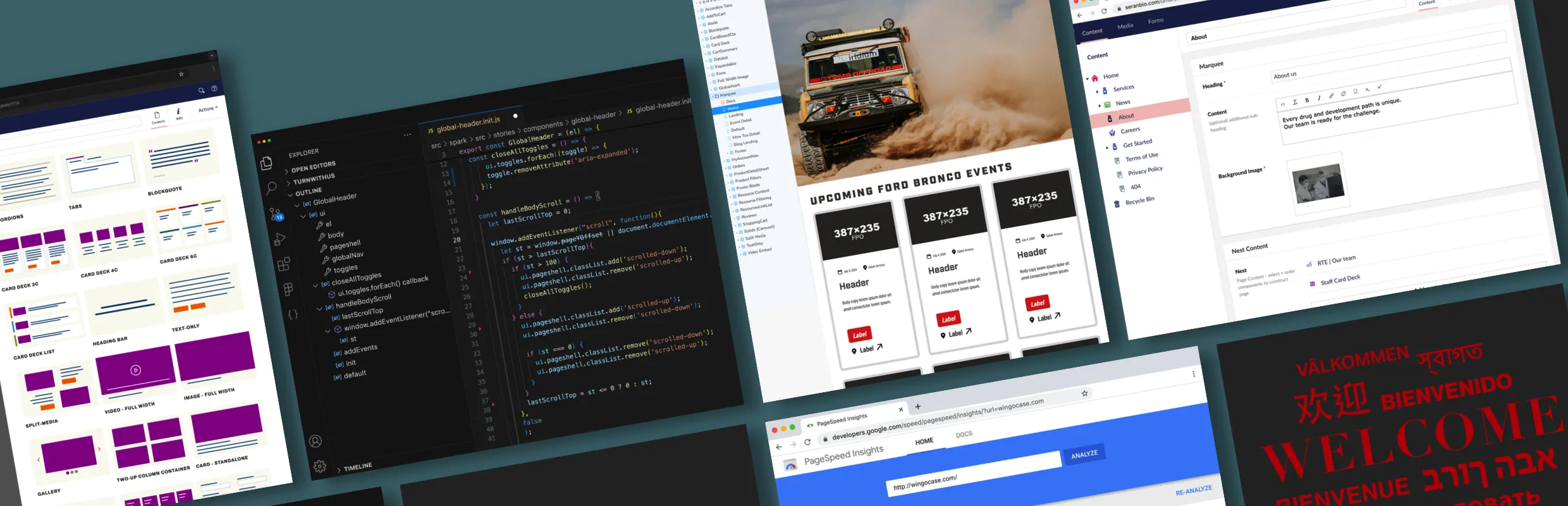Switch to the Media tab
1568x506 pixels.
(x=1125, y=27)
